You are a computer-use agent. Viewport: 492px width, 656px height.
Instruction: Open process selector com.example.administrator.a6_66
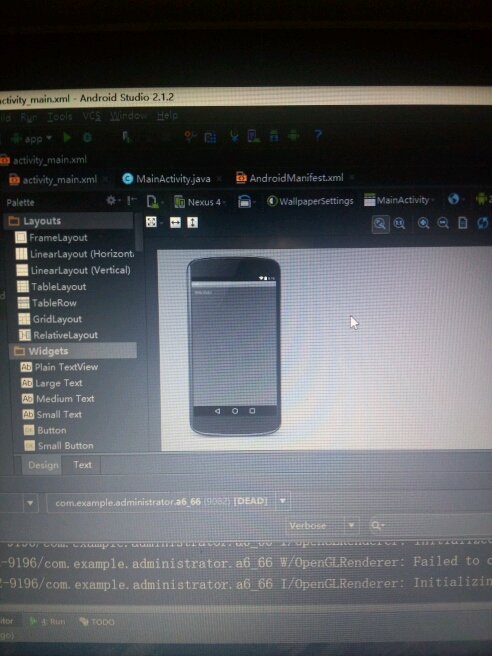click(167, 502)
